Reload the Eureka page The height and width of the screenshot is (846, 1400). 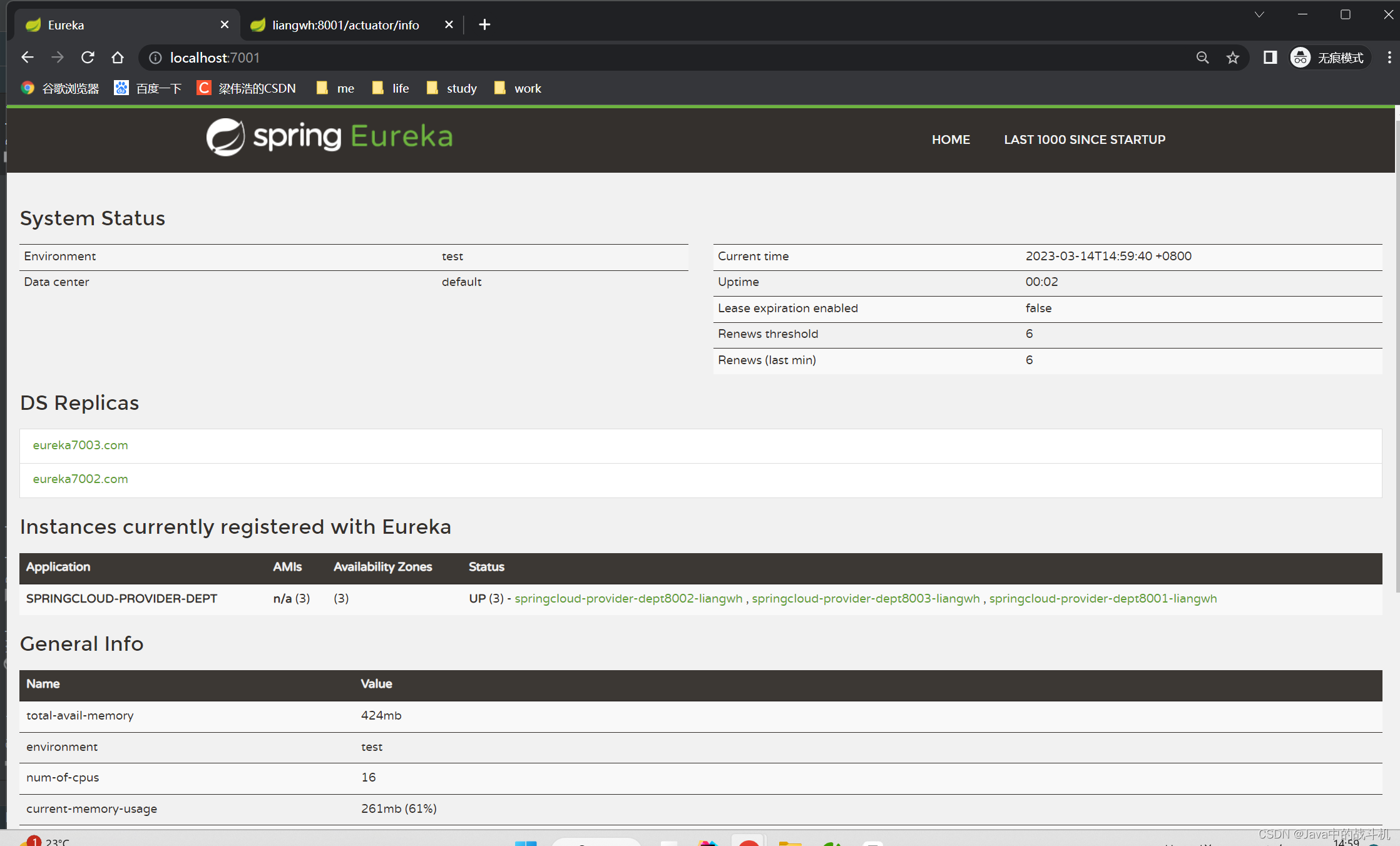(88, 58)
